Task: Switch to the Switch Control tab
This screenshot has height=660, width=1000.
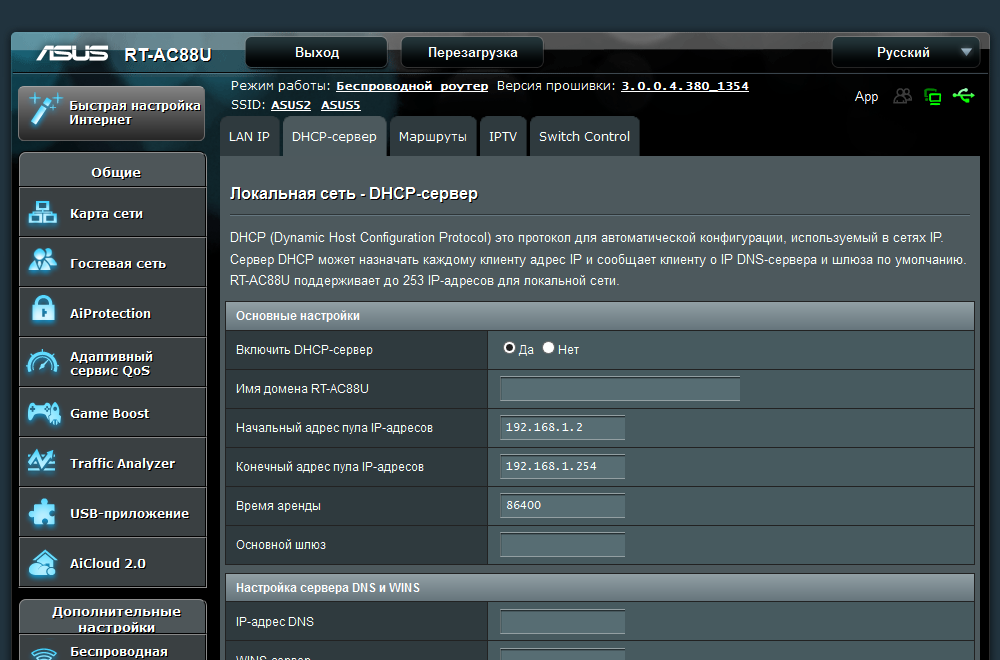Action: point(584,137)
